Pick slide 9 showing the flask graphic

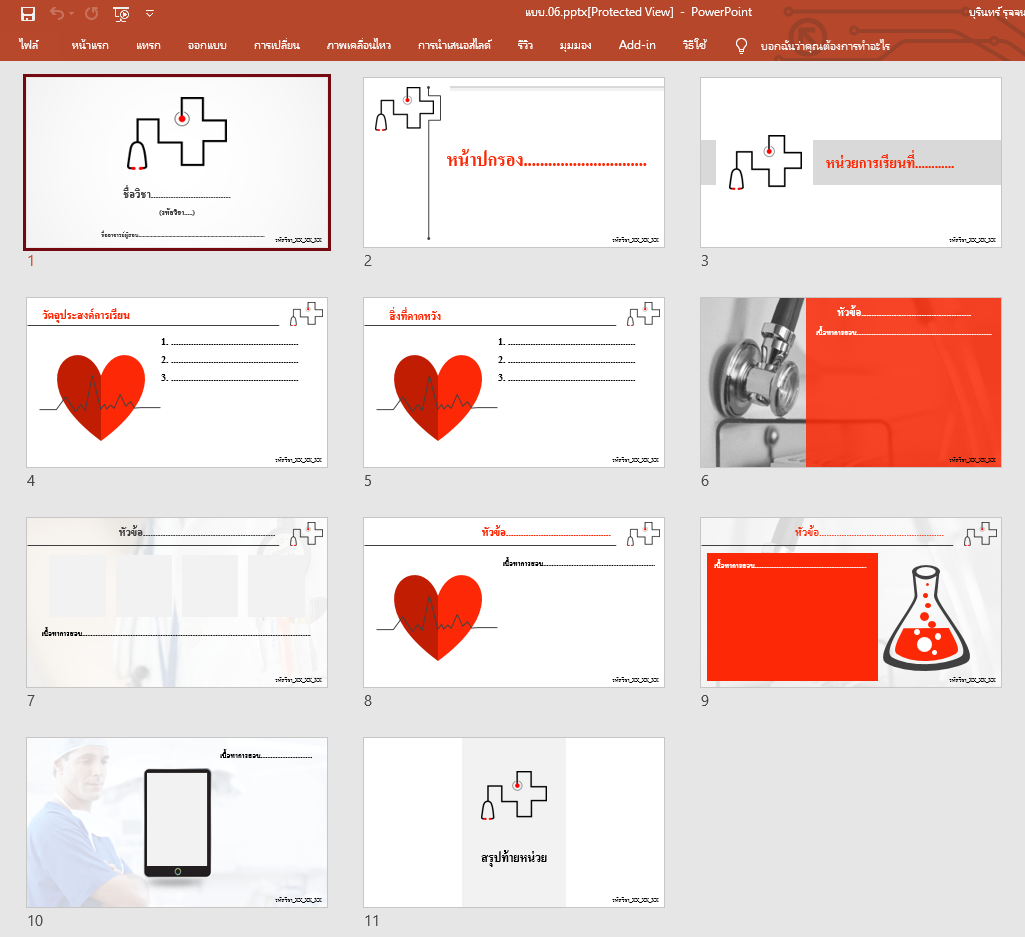pyautogui.click(x=850, y=602)
